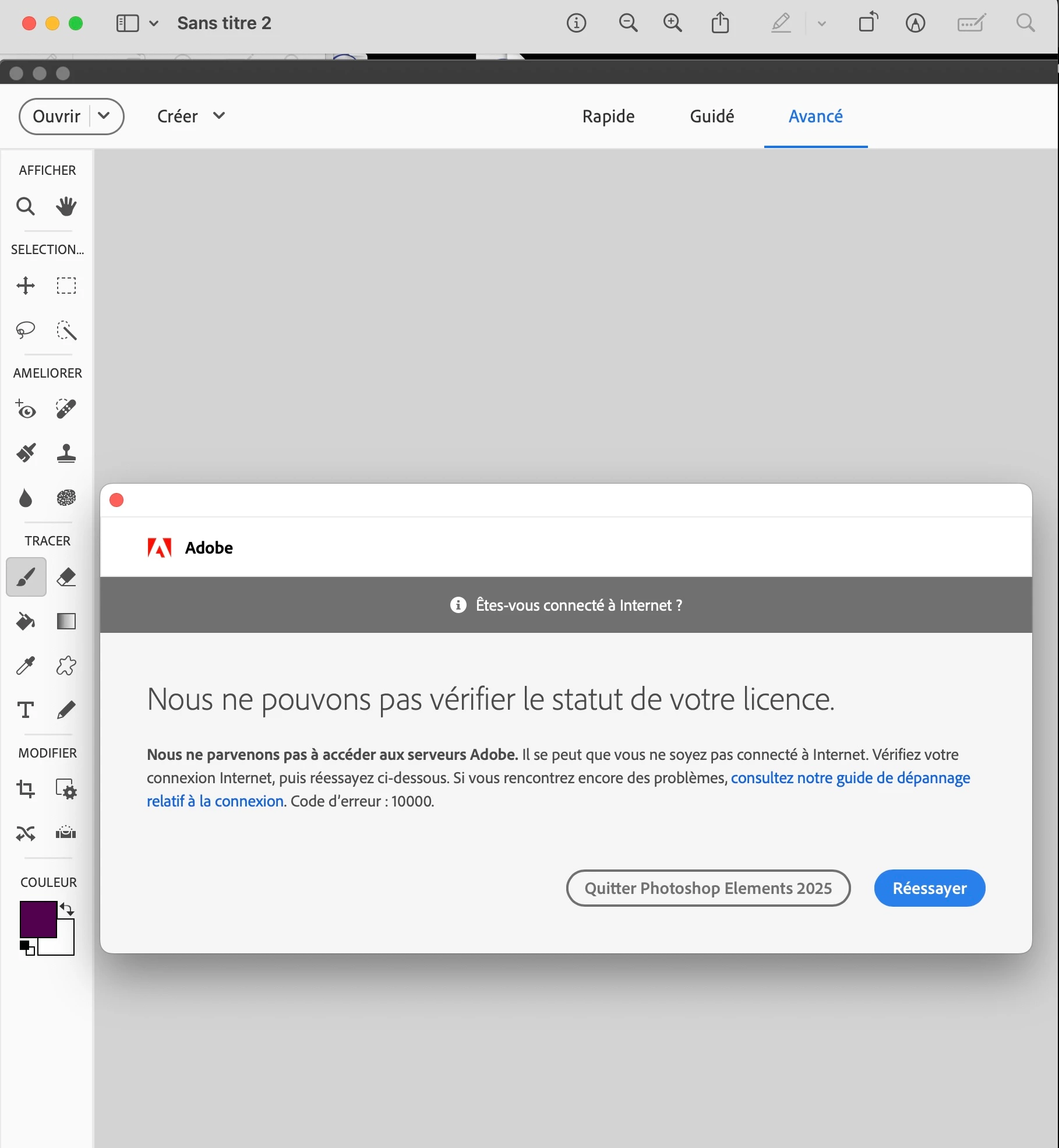Select the Blur droplet tool
Viewport: 1059px width, 1148px height.
(x=26, y=498)
